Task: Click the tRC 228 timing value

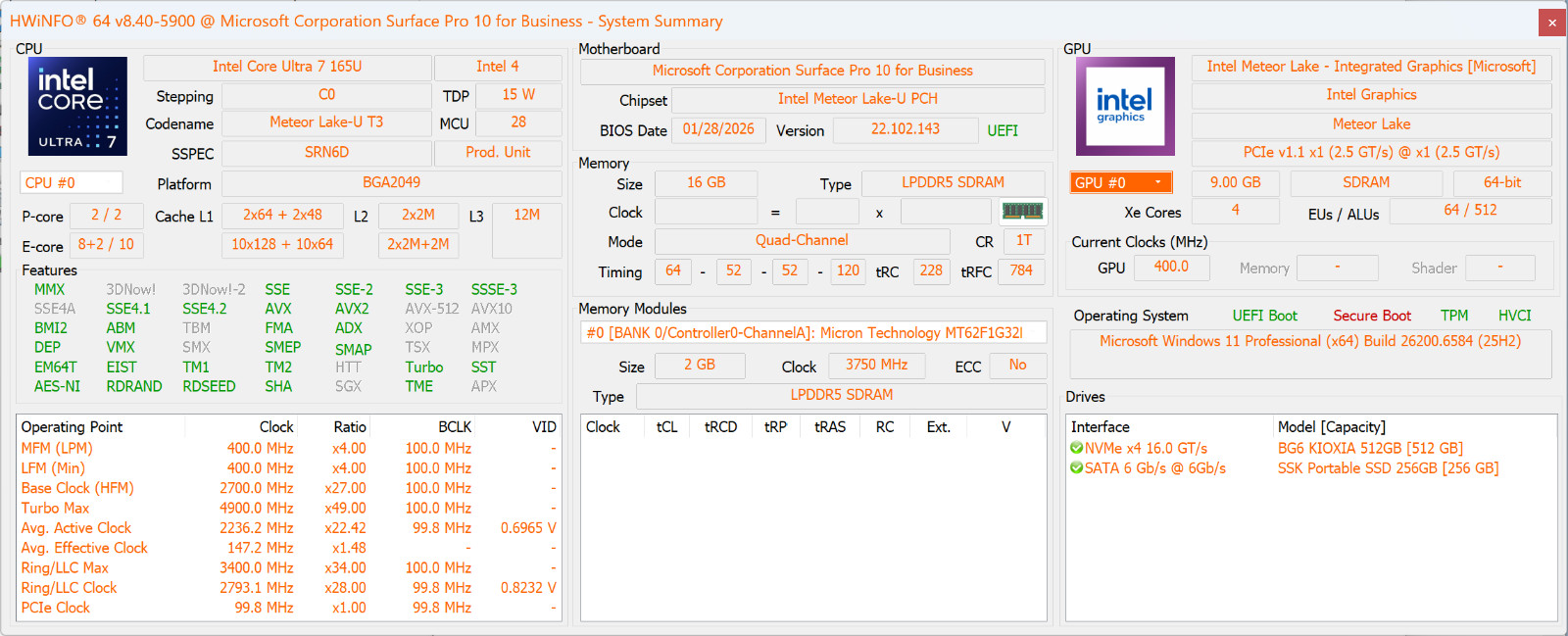Action: coord(931,271)
